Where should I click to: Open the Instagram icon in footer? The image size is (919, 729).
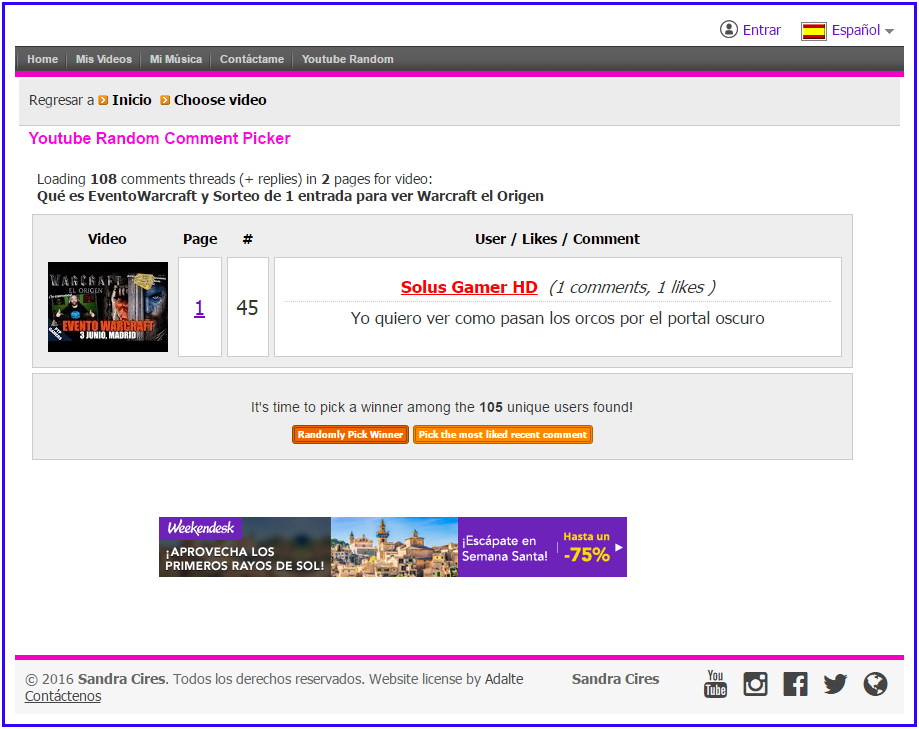coord(755,684)
